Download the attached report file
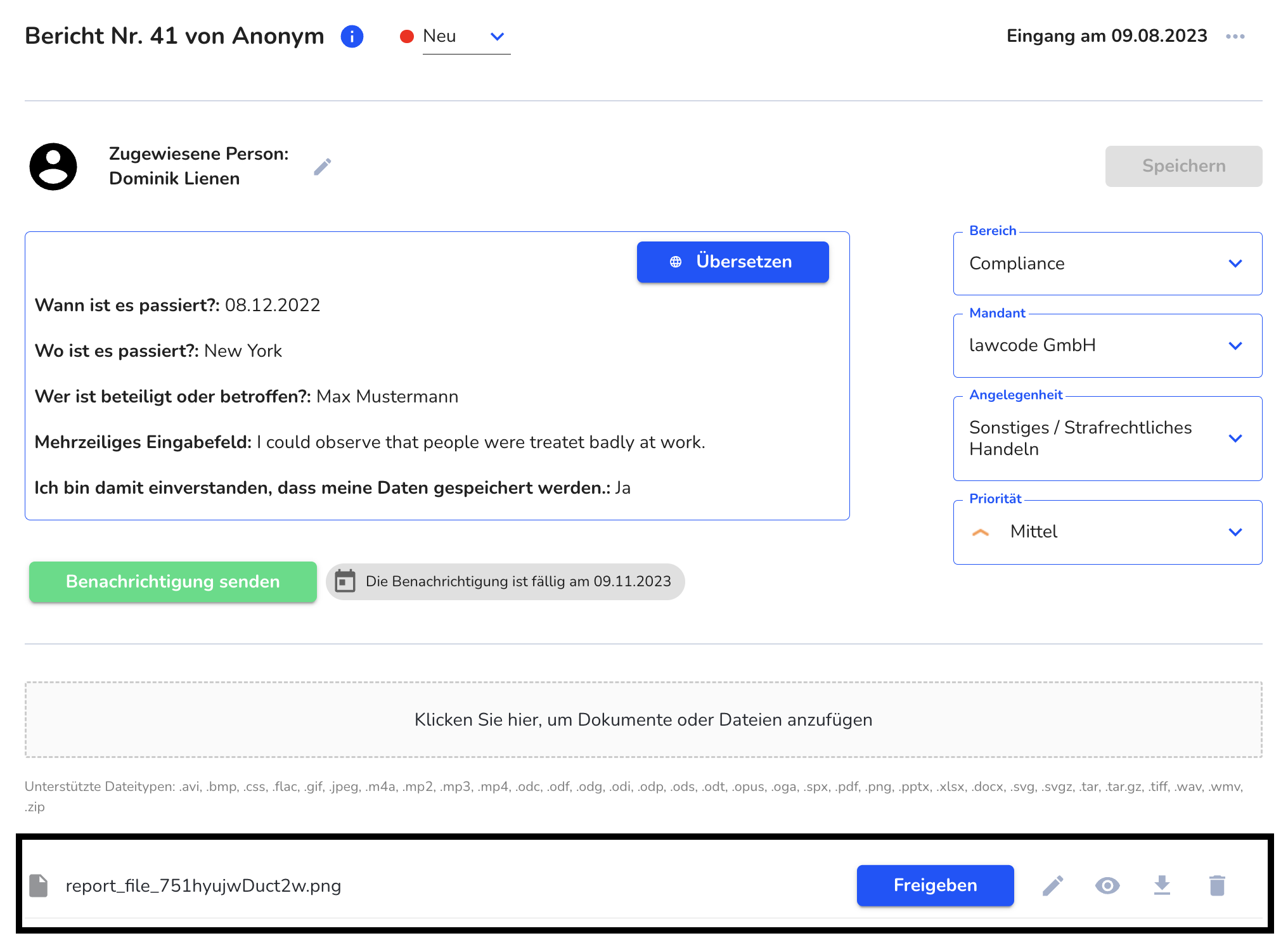This screenshot has height=938, width=1288. [x=1162, y=885]
